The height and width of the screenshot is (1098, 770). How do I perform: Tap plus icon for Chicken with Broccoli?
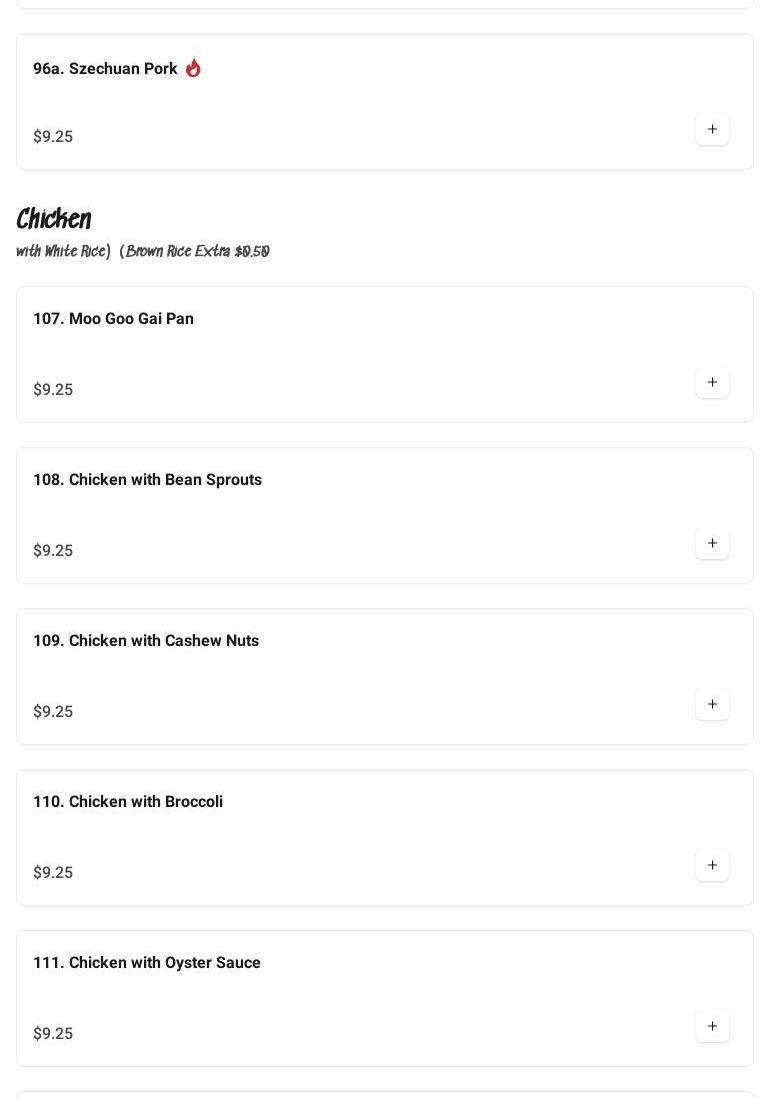[712, 865]
